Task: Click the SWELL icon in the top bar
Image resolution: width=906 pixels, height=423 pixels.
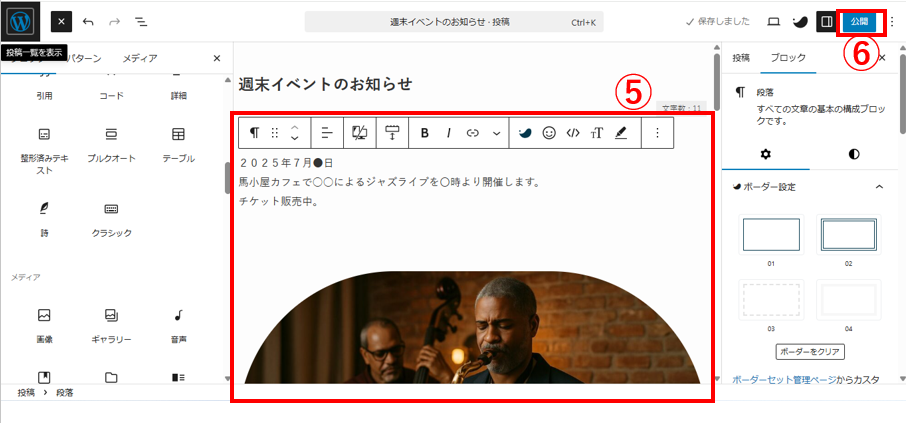Action: pos(800,22)
